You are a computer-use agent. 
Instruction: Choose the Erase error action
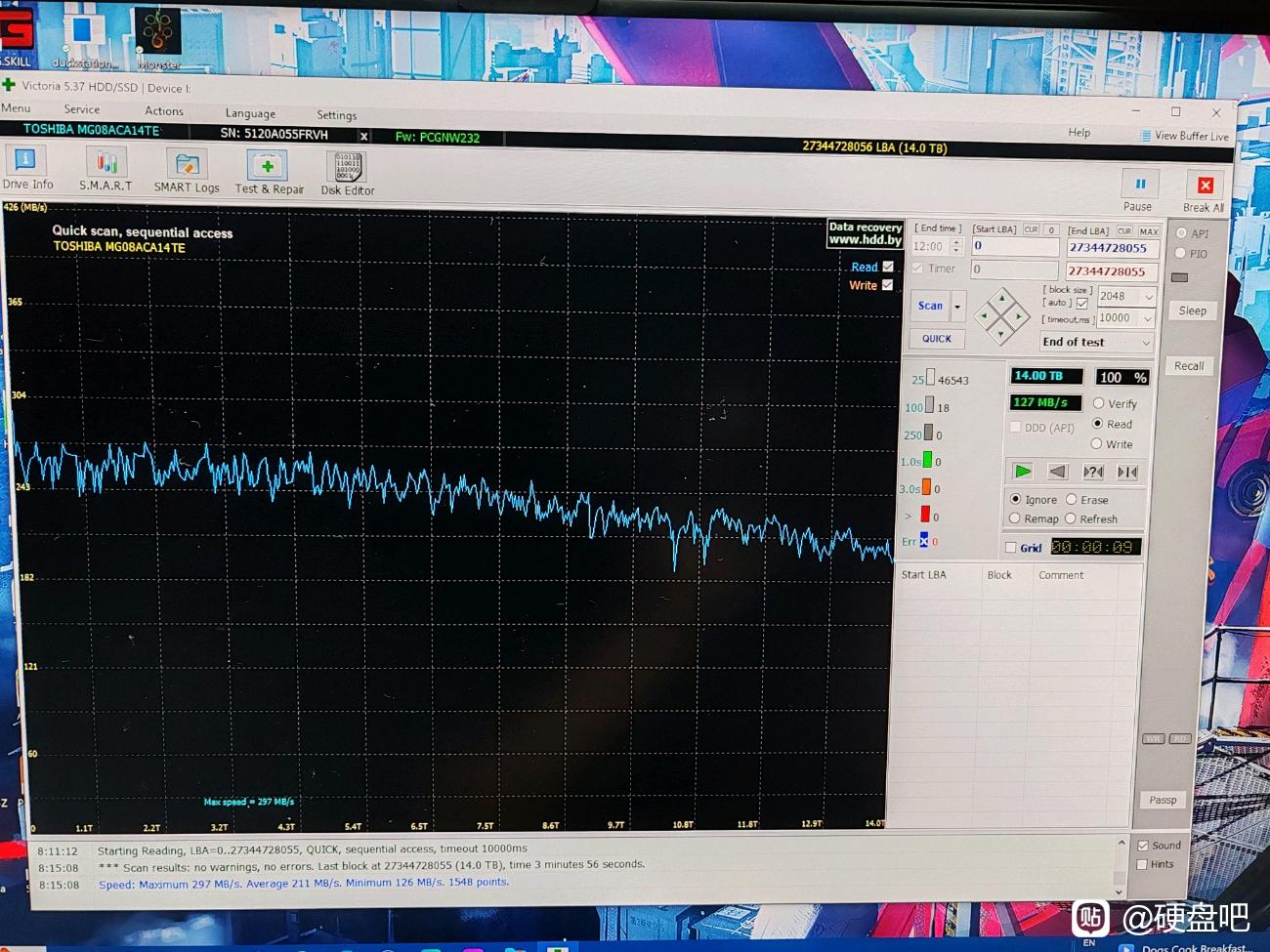1072,499
